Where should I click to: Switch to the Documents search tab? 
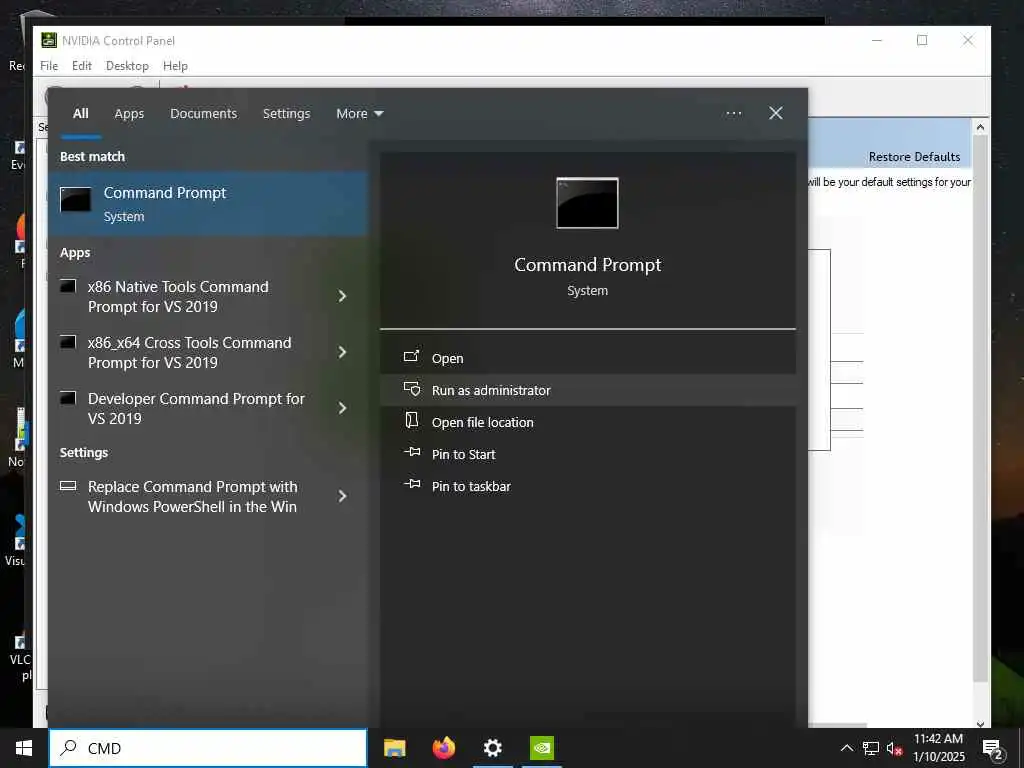[204, 114]
